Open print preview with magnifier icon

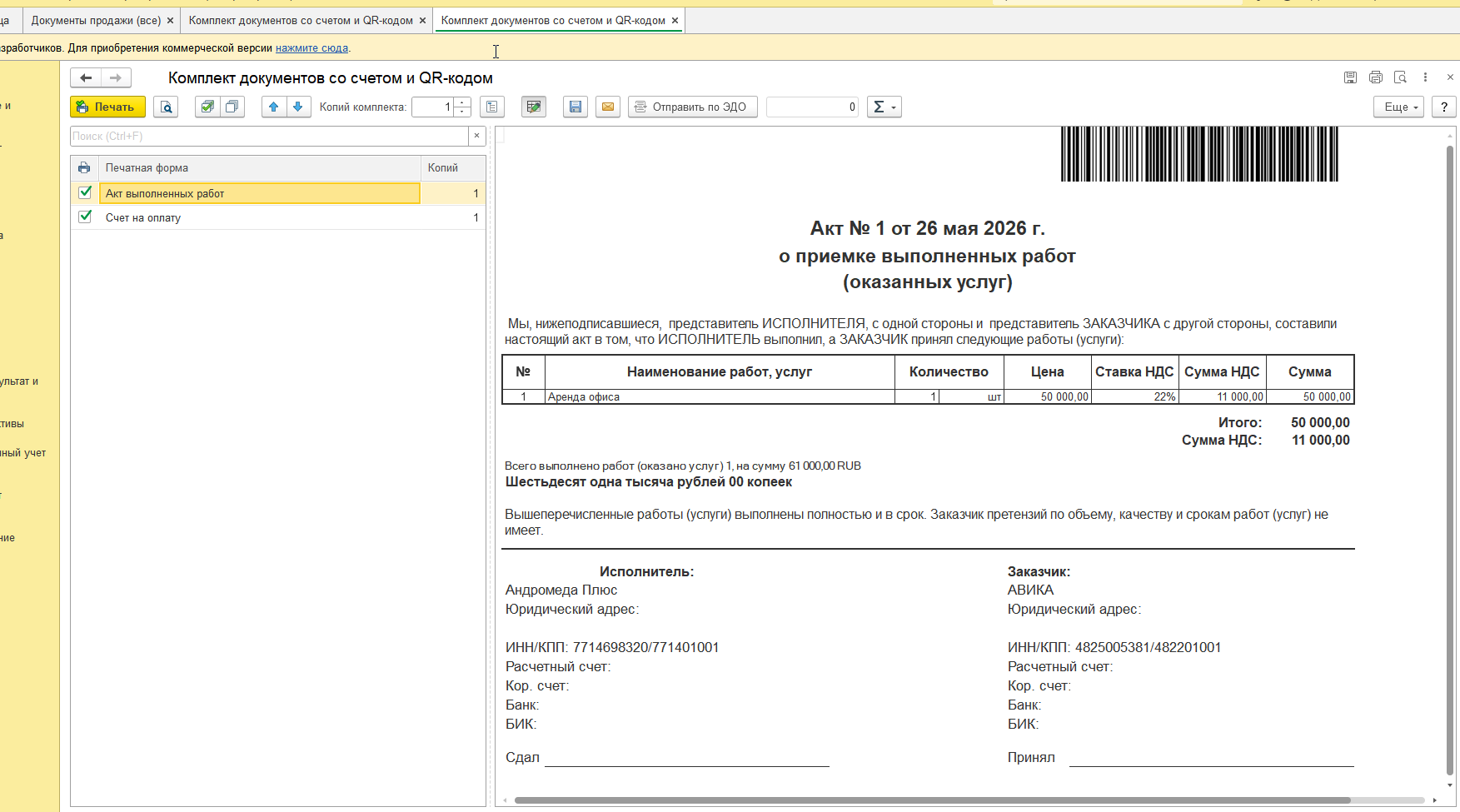point(166,107)
